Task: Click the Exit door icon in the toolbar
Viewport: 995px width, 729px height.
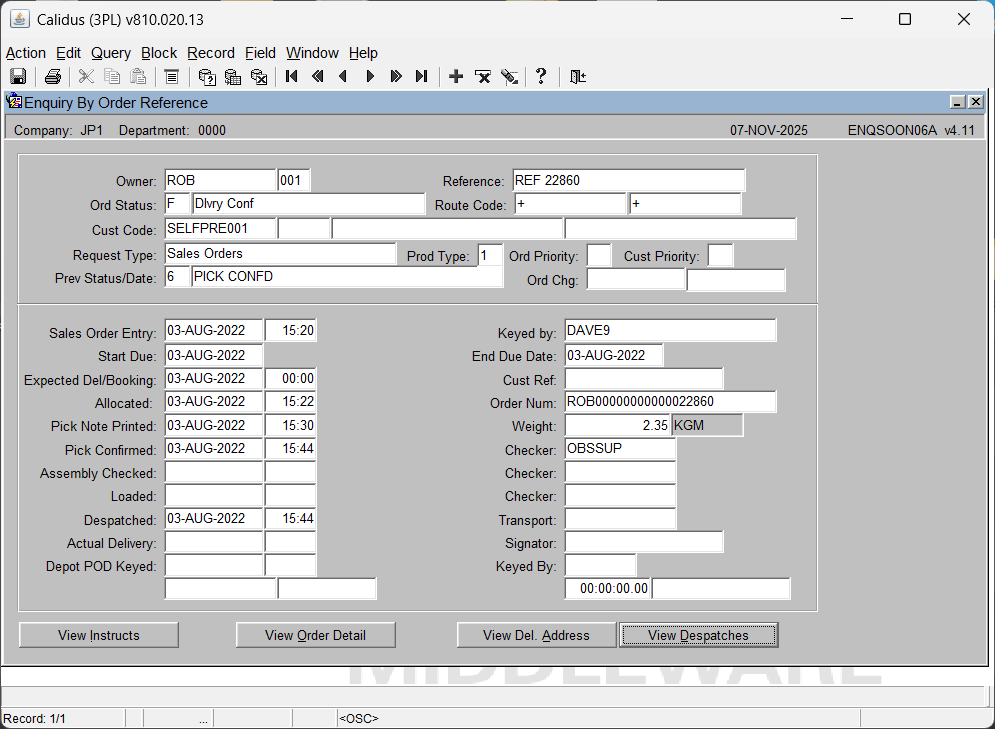Action: click(x=577, y=77)
